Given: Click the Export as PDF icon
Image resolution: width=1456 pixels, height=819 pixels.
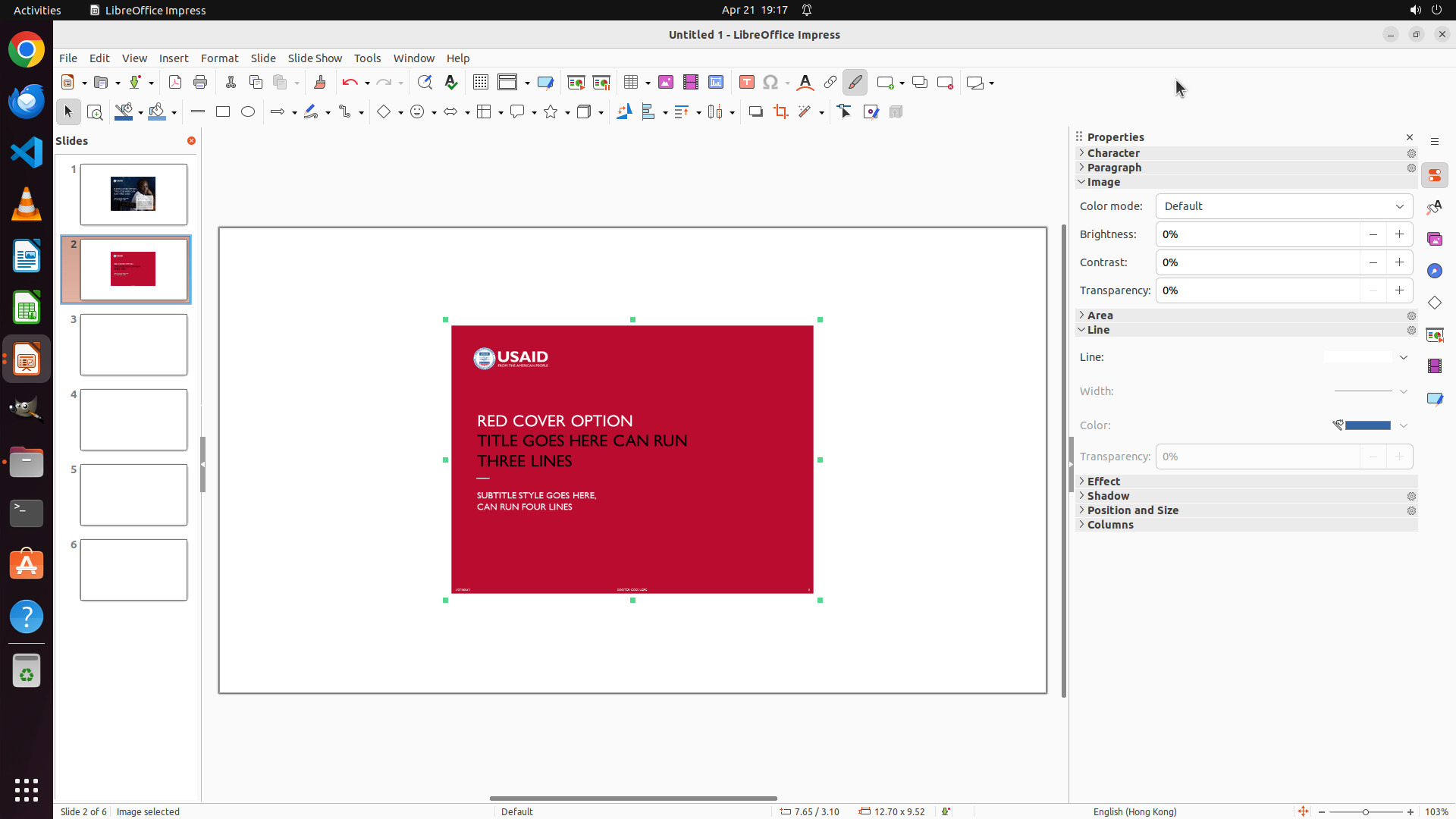Looking at the screenshot, I should pyautogui.click(x=175, y=83).
